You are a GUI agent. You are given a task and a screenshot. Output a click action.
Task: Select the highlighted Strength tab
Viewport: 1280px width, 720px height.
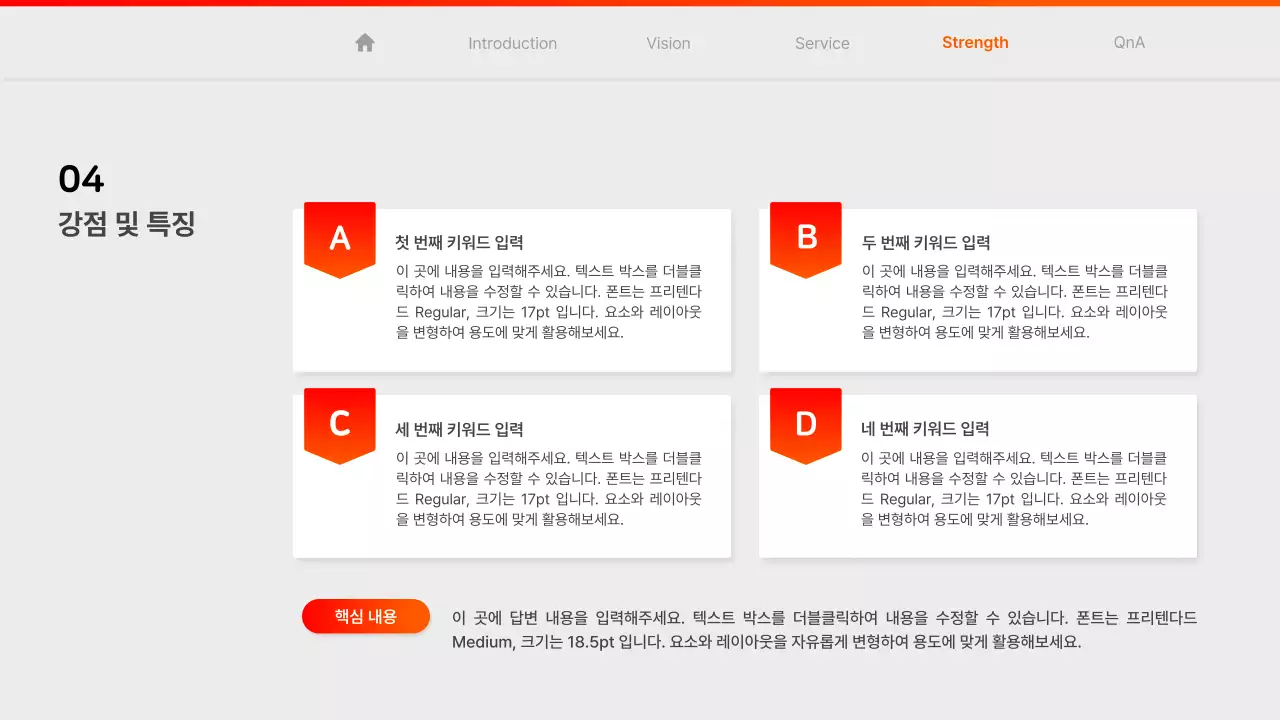tap(975, 42)
